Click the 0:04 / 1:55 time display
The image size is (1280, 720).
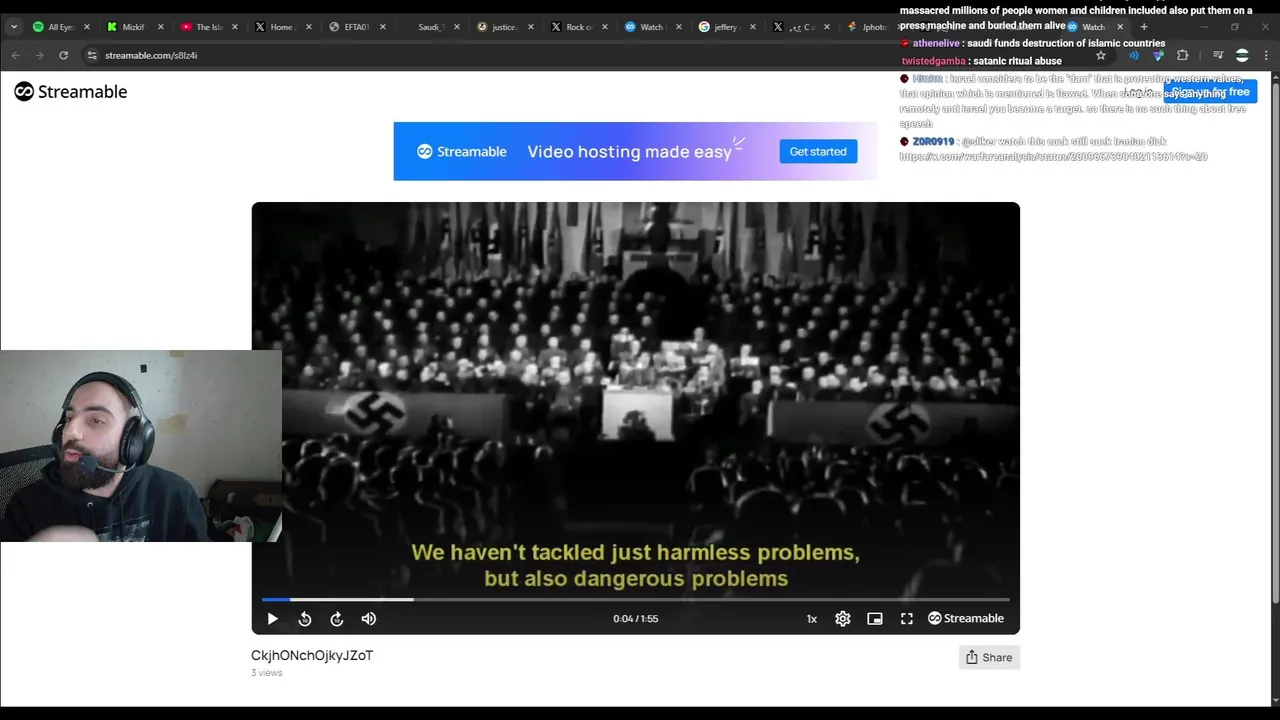click(636, 619)
